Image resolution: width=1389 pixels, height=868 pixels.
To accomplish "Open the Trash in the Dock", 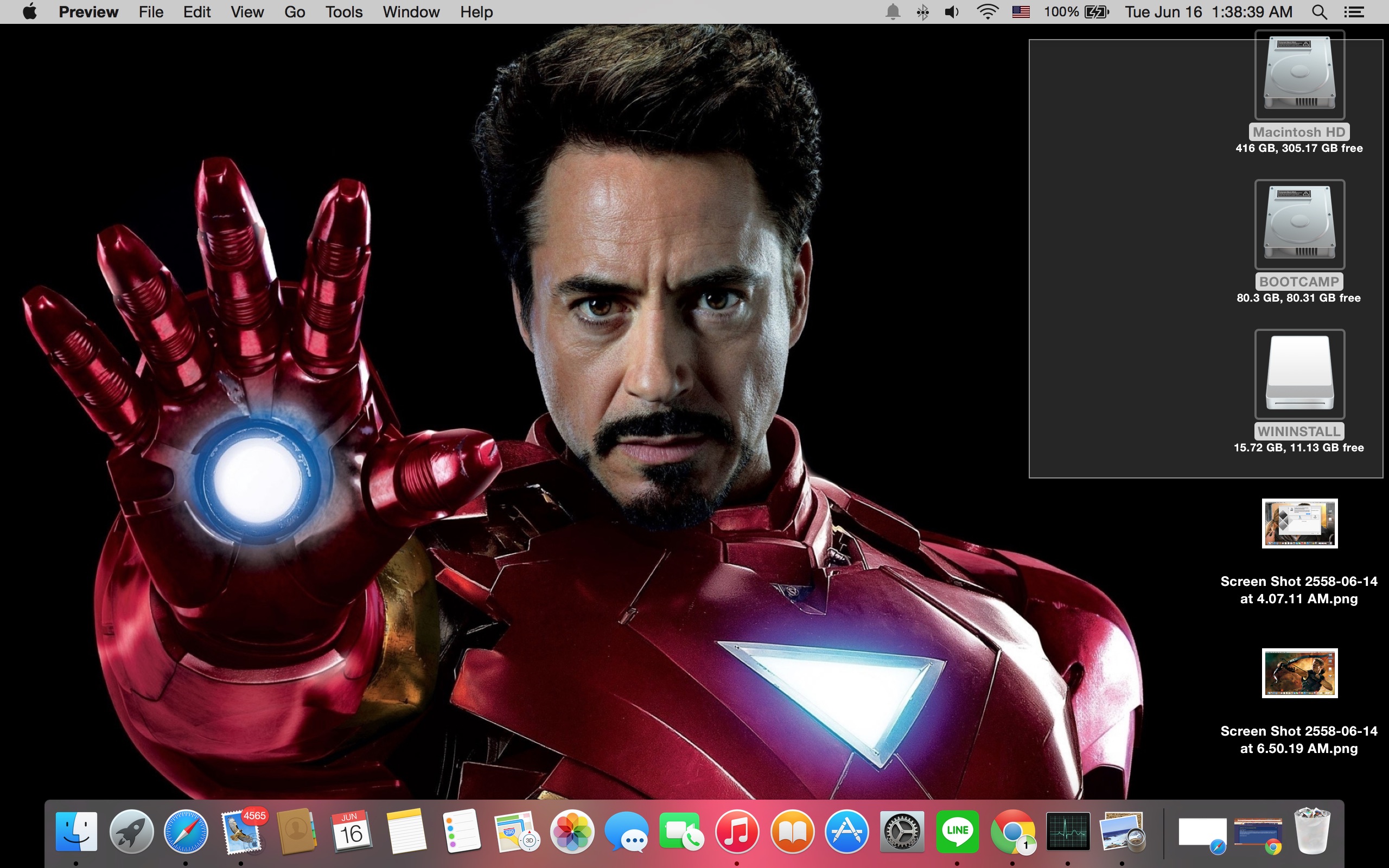I will [1312, 831].
